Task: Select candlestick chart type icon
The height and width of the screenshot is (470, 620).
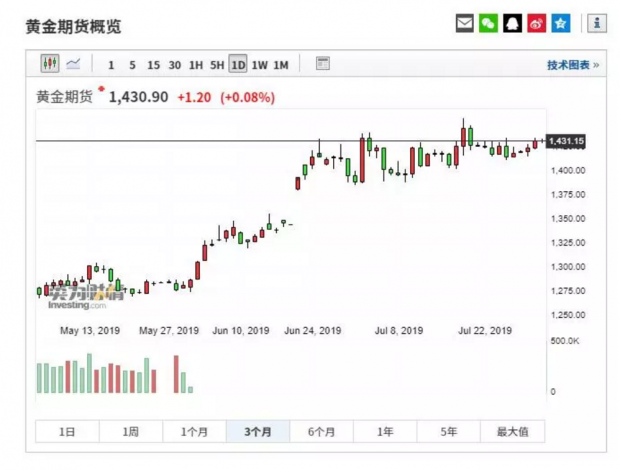Action: (x=50, y=63)
